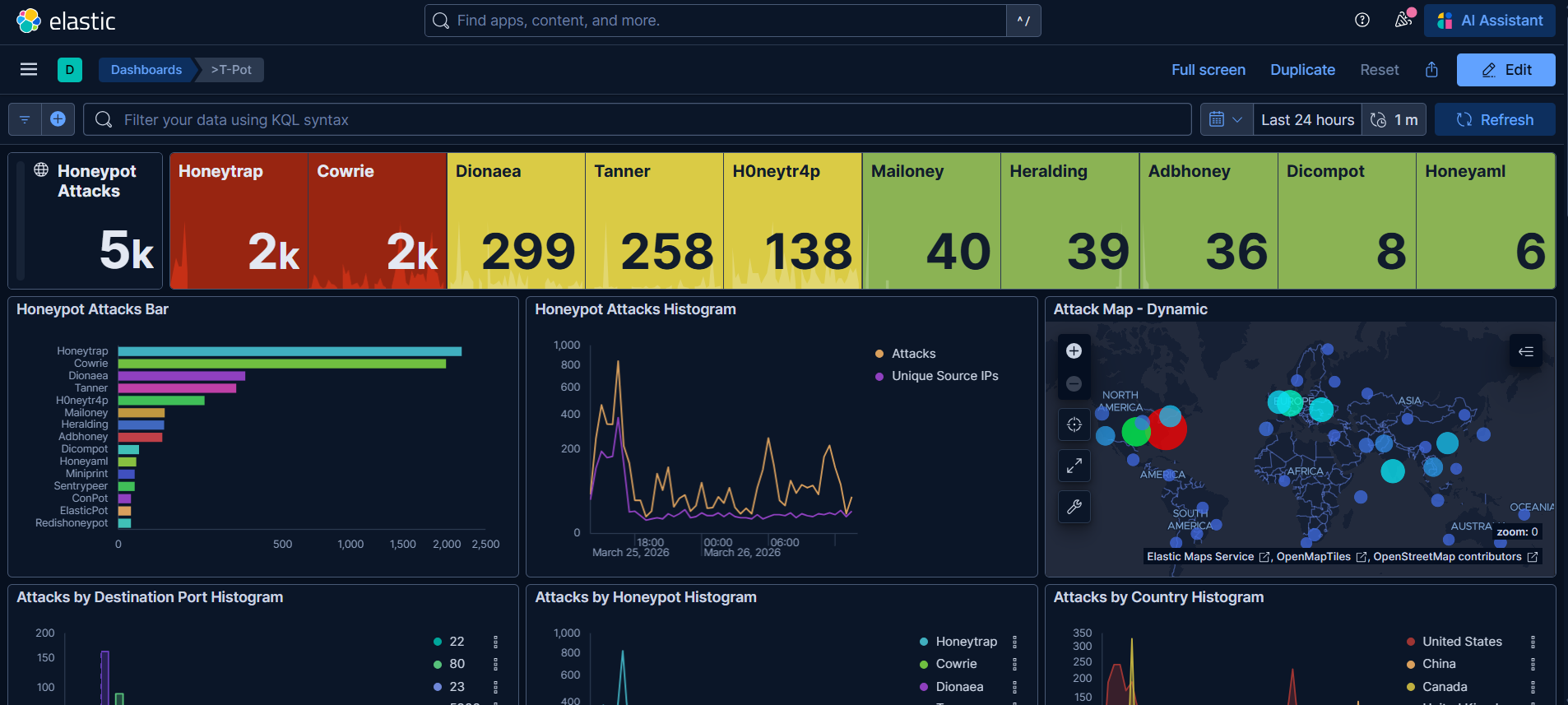Open options for Canada legend entry
Image resolution: width=1568 pixels, height=705 pixels.
[x=1533, y=687]
